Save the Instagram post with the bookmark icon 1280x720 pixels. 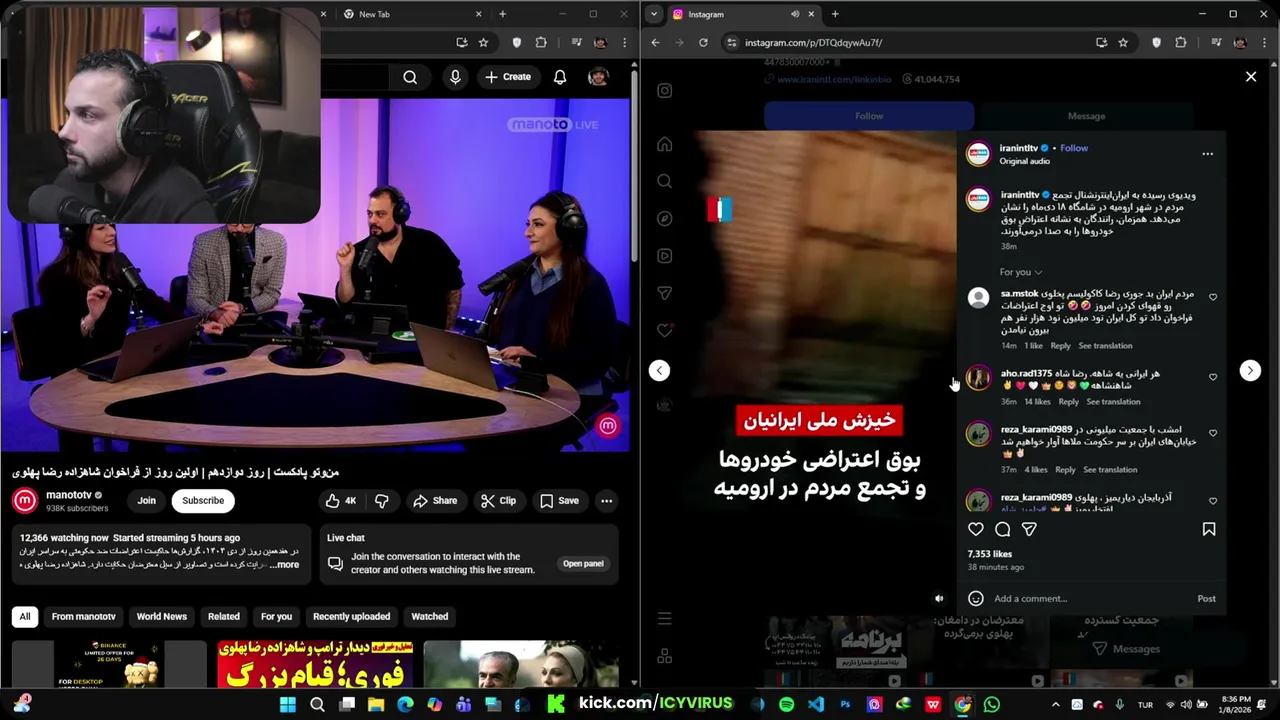coord(1209,529)
